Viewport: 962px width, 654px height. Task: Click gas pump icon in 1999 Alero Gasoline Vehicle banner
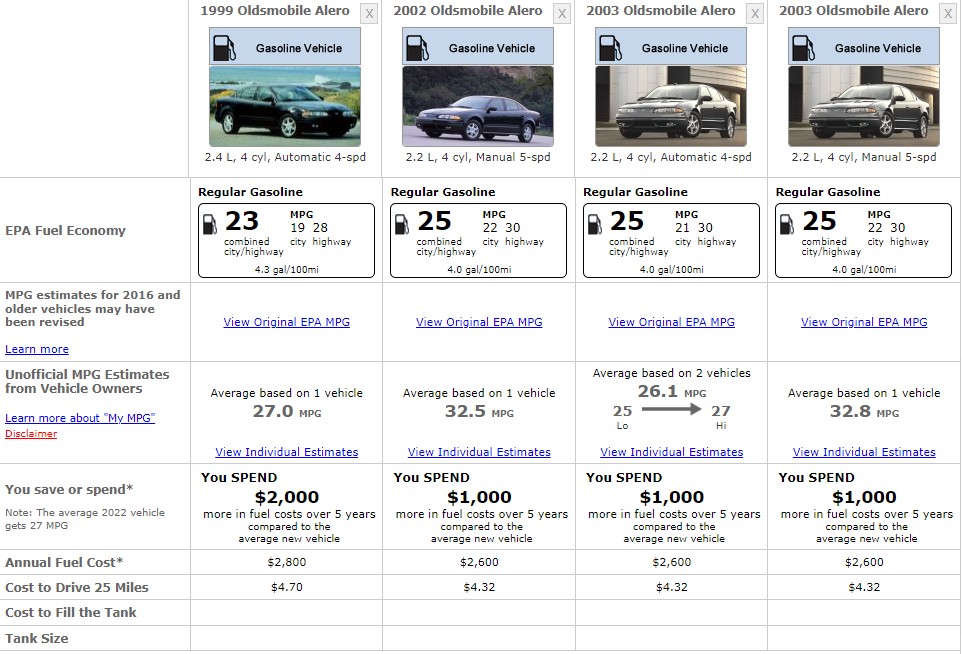(225, 48)
